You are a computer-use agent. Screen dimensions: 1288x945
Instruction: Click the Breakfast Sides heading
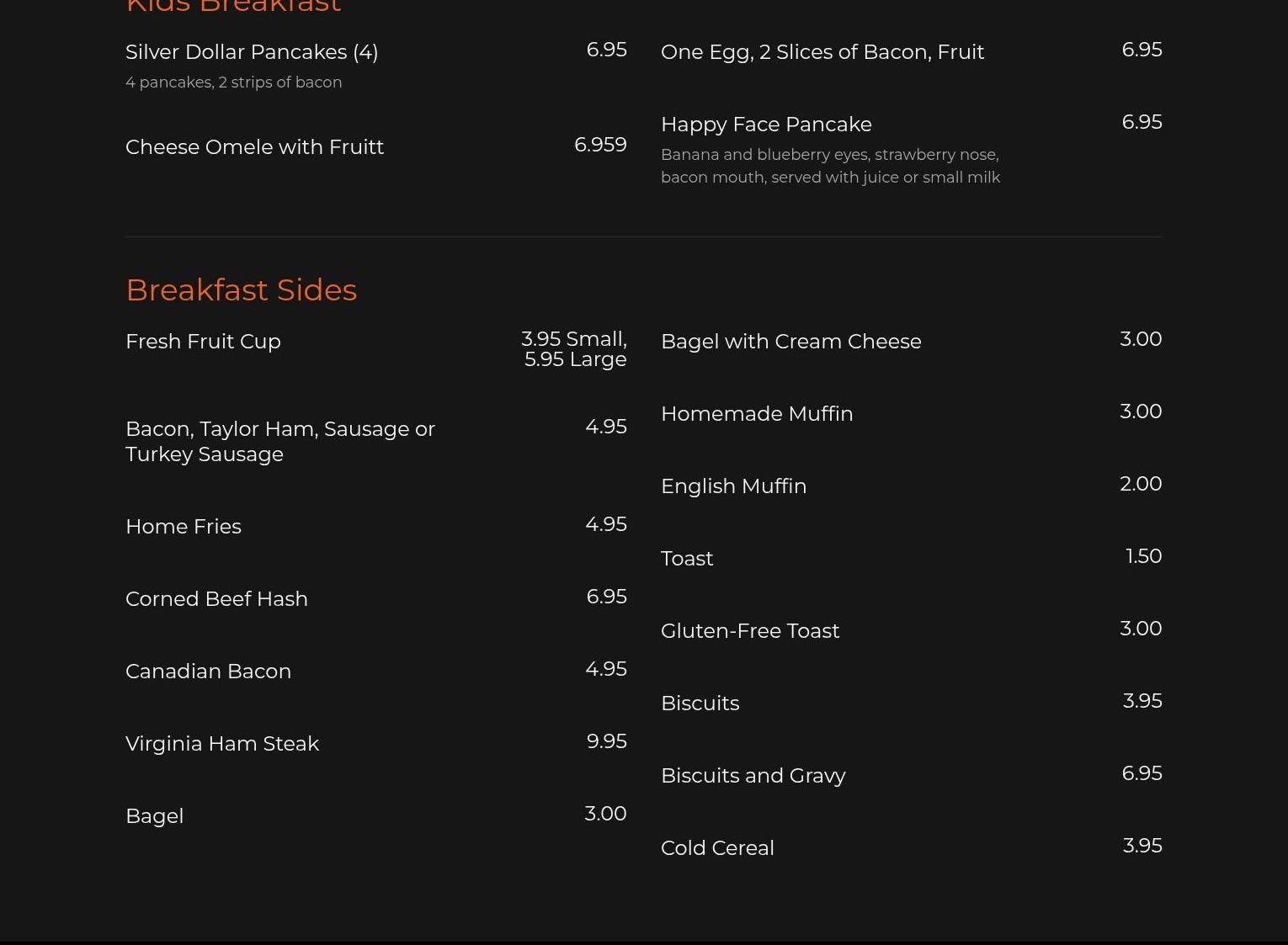tap(241, 289)
